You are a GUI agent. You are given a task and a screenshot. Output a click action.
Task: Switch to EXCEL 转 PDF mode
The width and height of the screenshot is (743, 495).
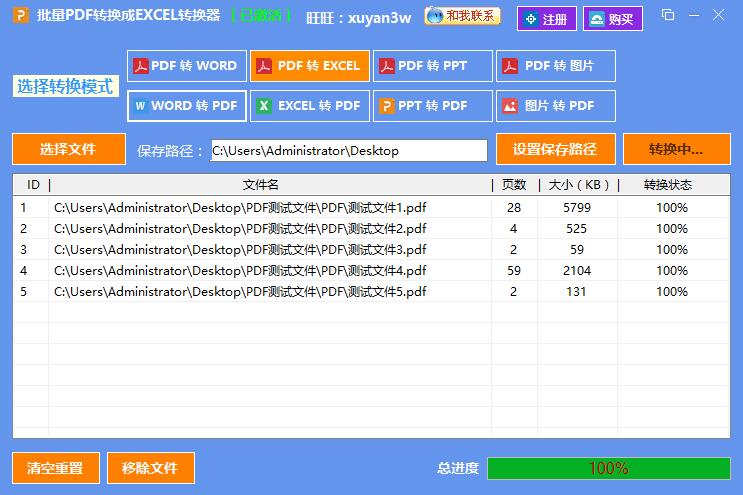click(x=310, y=105)
